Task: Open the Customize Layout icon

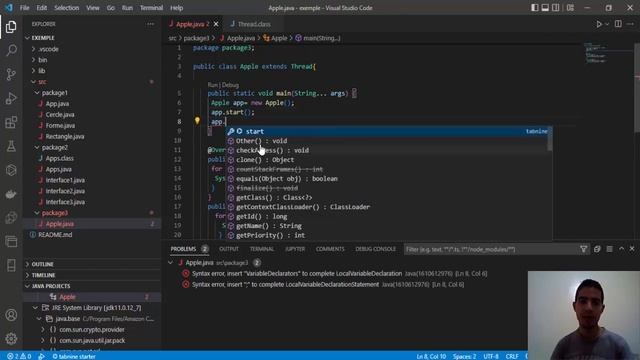Action: 570,8
